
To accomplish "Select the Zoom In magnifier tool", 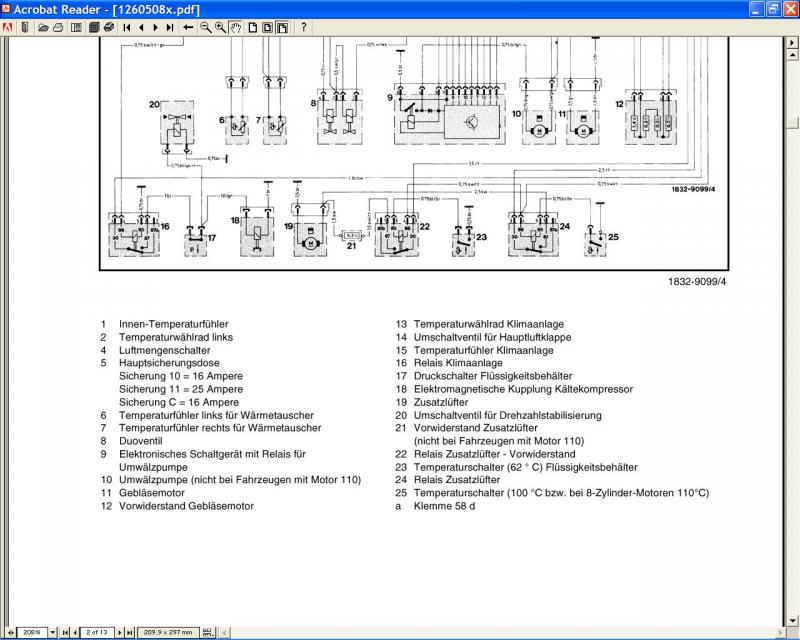I will pyautogui.click(x=220, y=27).
